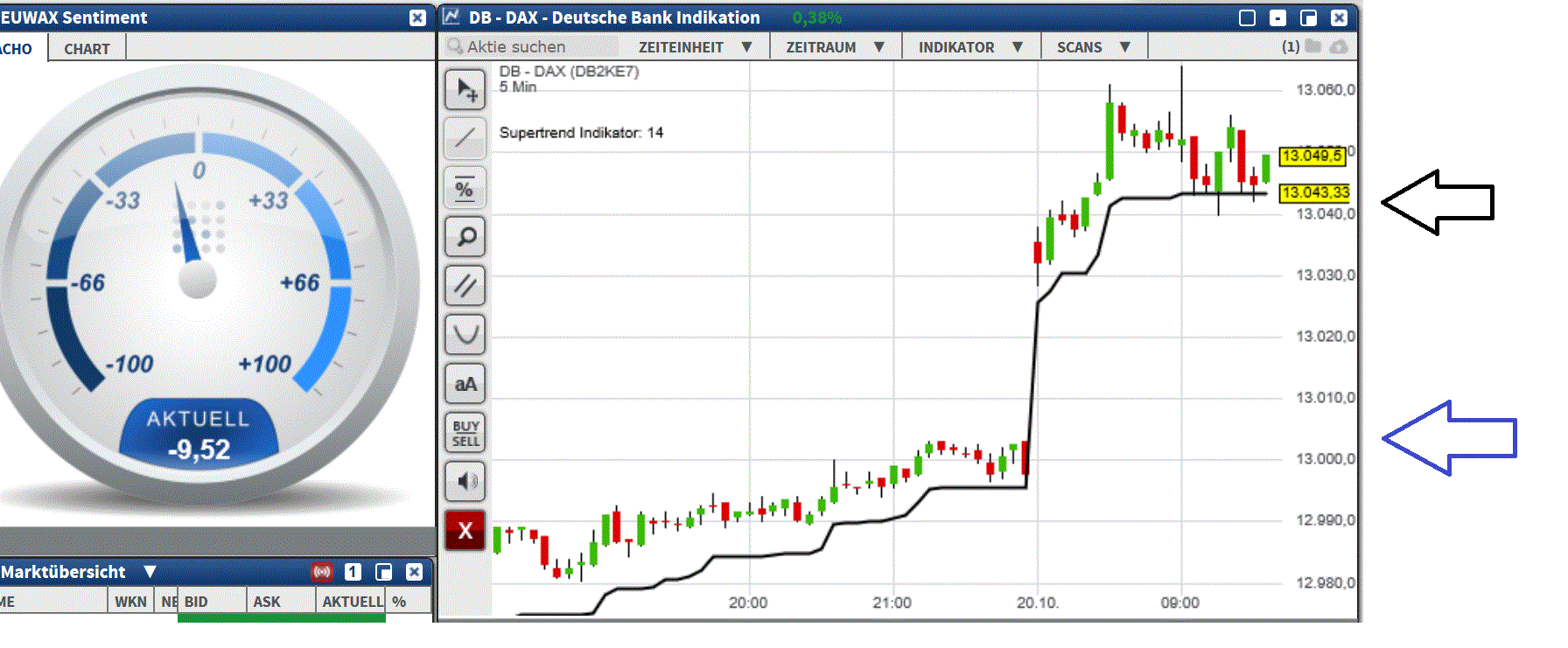
Task: Click the 20:00 time axis label
Action: [748, 603]
